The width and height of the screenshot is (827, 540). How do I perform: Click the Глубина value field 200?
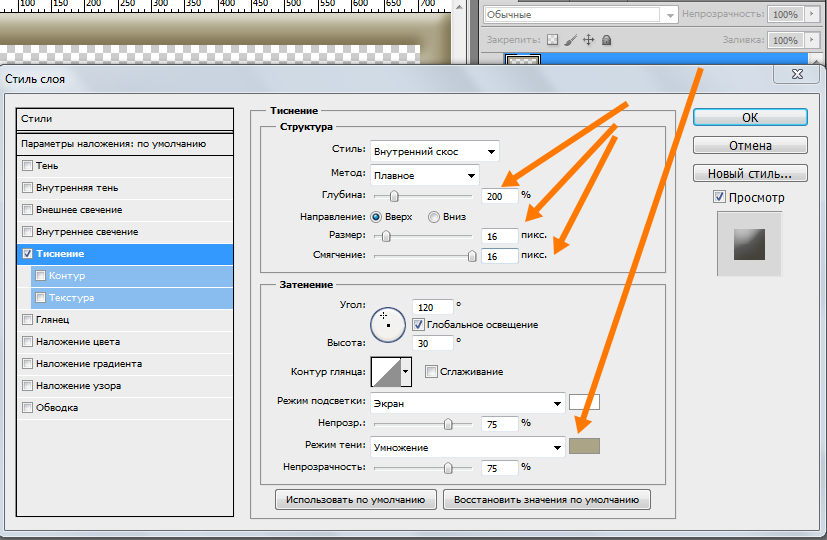point(499,196)
